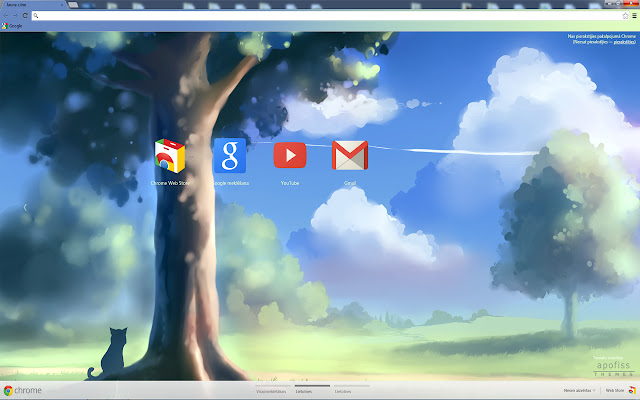Go forward with the browser forward arrow
The width and height of the screenshot is (640, 400).
coord(15,16)
